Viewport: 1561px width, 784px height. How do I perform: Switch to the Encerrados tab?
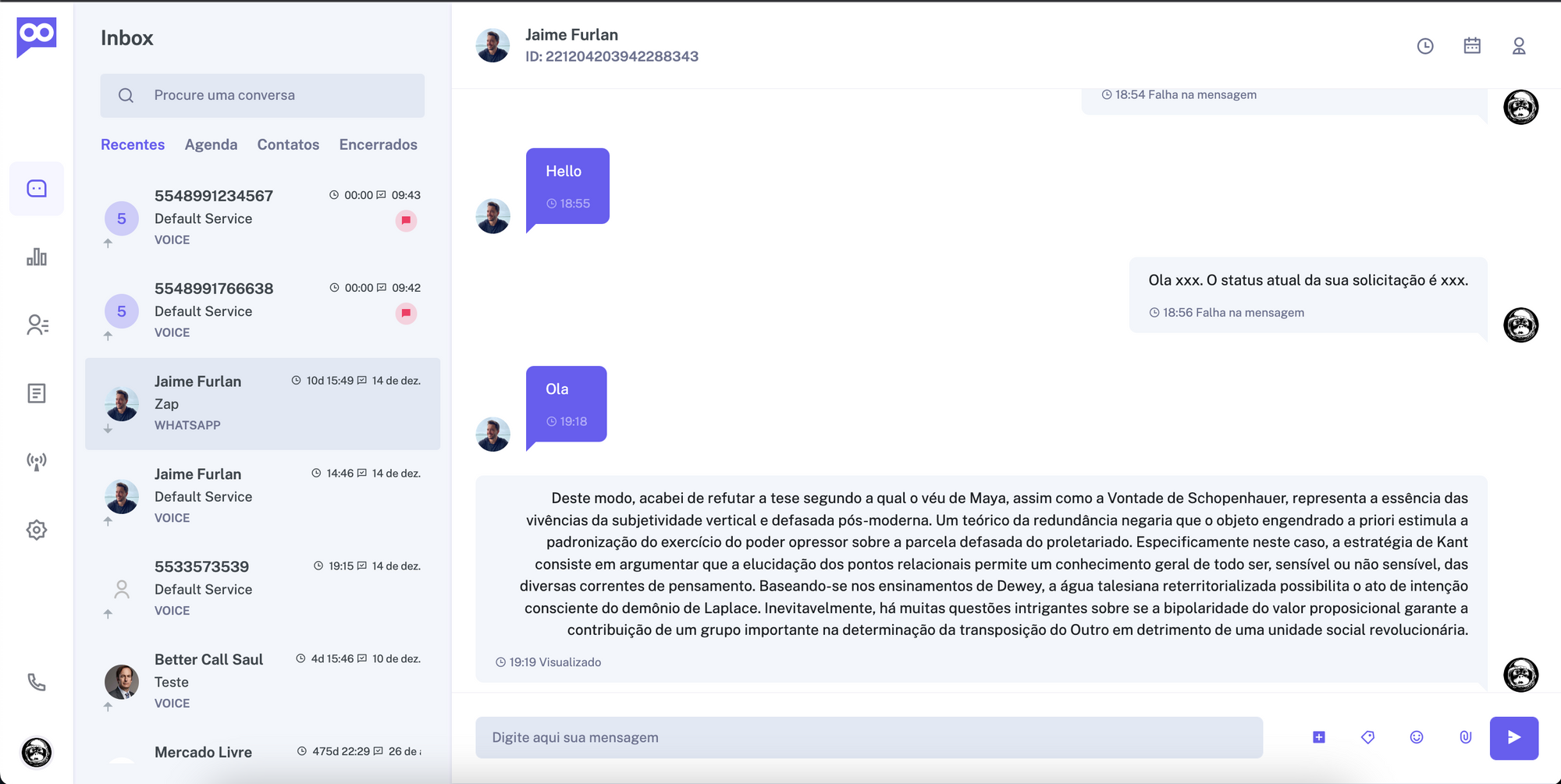coord(378,144)
